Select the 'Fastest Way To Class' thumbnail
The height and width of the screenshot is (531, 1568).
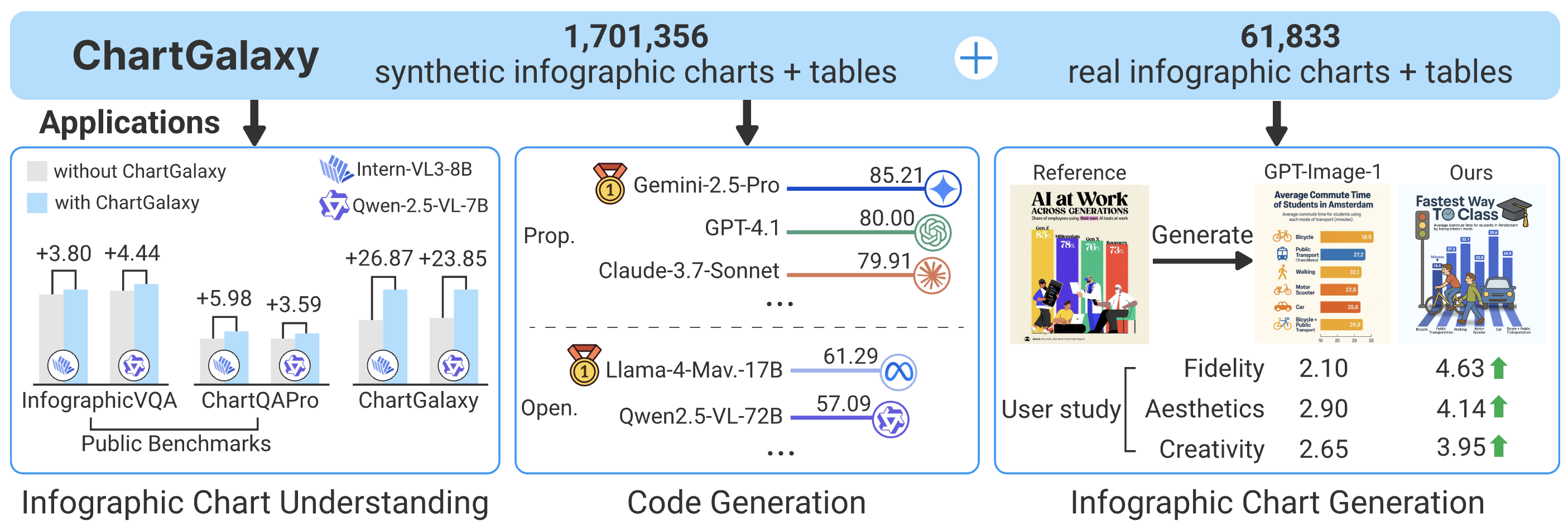1470,264
